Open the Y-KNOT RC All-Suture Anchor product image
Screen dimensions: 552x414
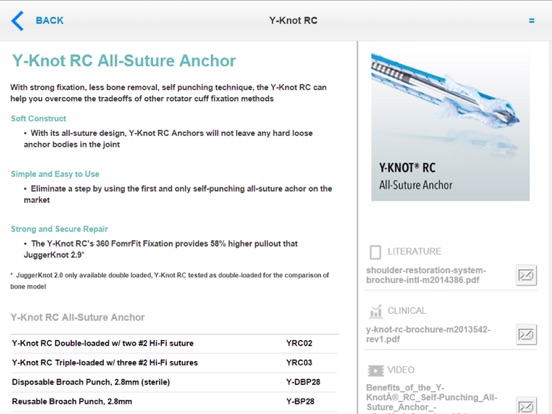(450, 126)
